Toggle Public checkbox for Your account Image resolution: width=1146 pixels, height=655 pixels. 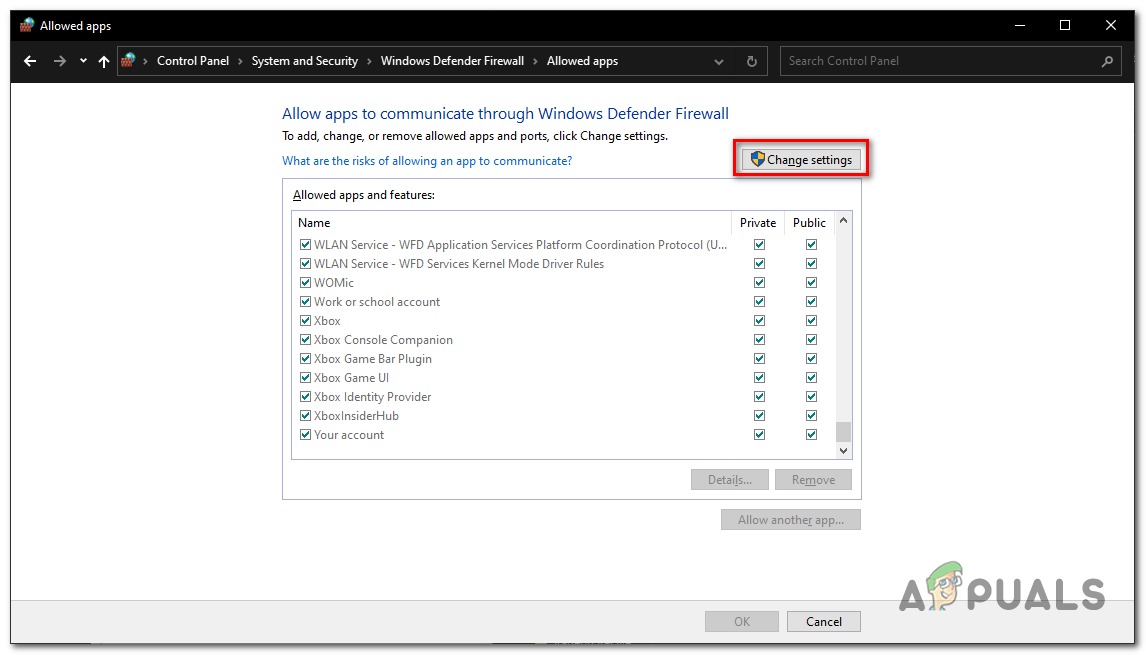coord(811,435)
